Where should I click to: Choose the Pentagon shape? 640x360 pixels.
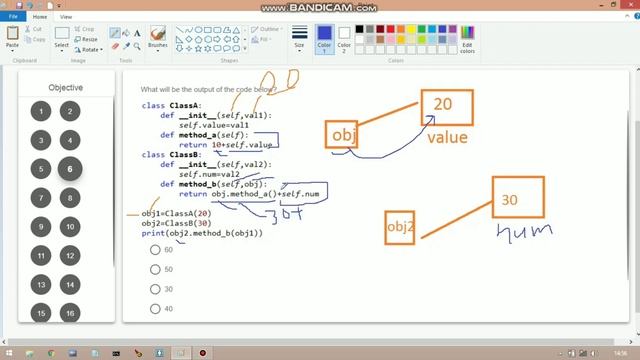pyautogui.click(x=198, y=39)
